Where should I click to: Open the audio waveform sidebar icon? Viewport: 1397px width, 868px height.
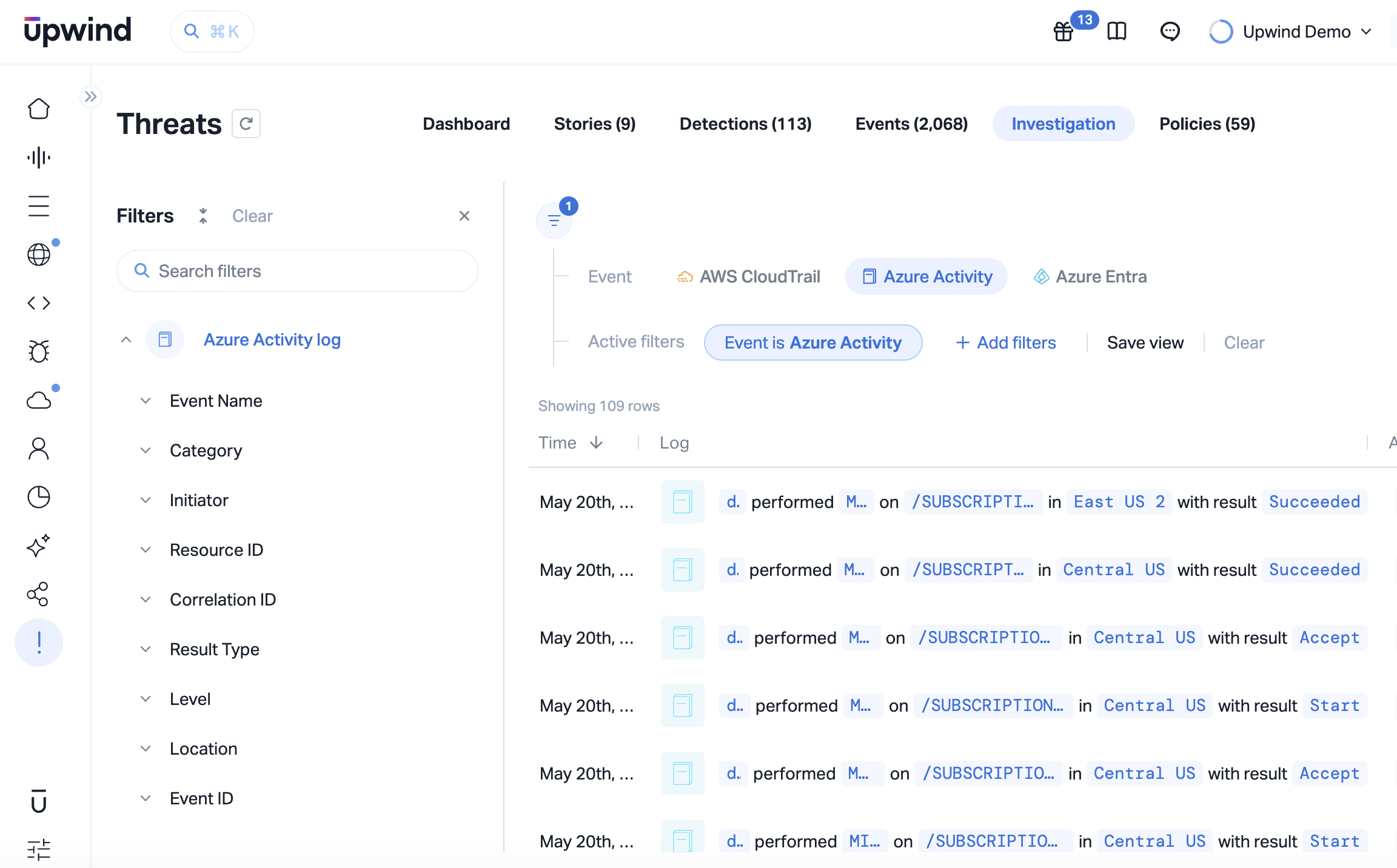point(39,158)
